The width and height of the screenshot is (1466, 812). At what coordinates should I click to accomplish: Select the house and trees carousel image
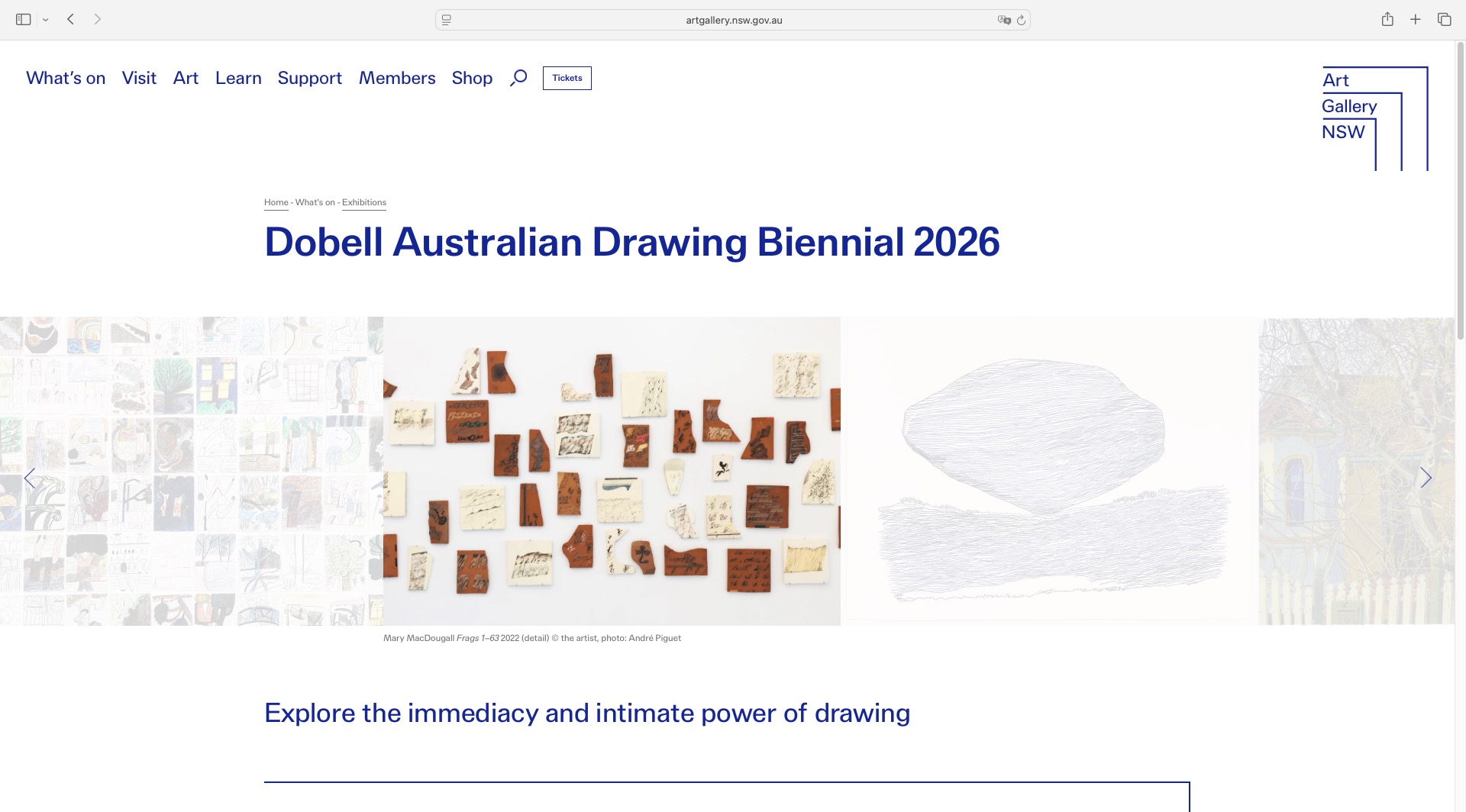tap(1357, 471)
